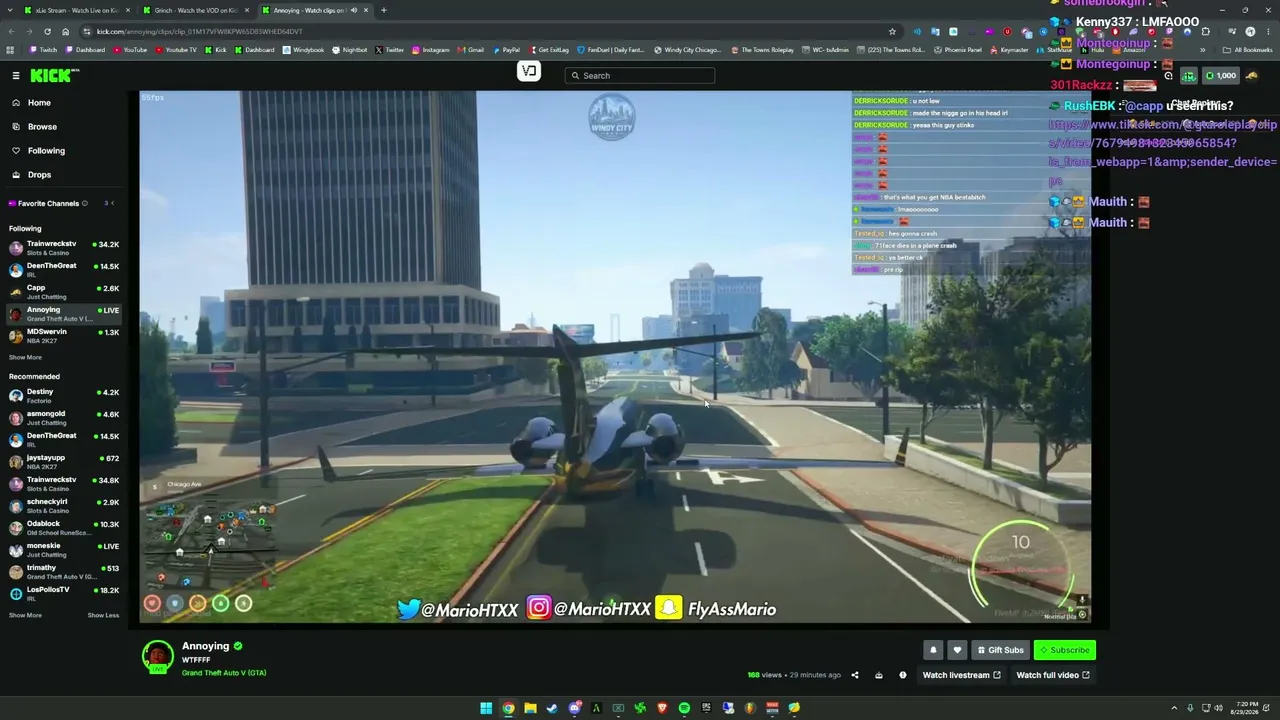Open Chrome from the taskbar

[x=508, y=708]
